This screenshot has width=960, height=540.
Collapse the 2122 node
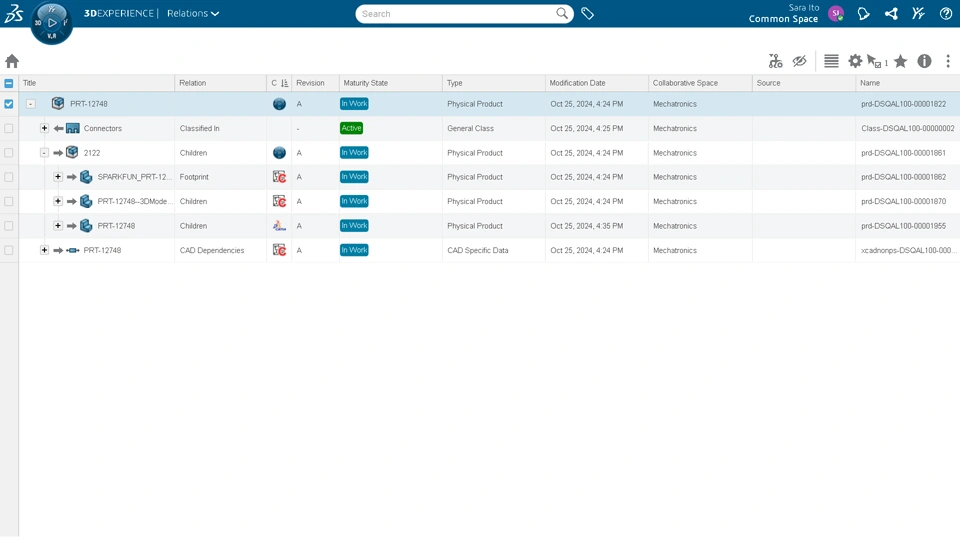[x=44, y=152]
